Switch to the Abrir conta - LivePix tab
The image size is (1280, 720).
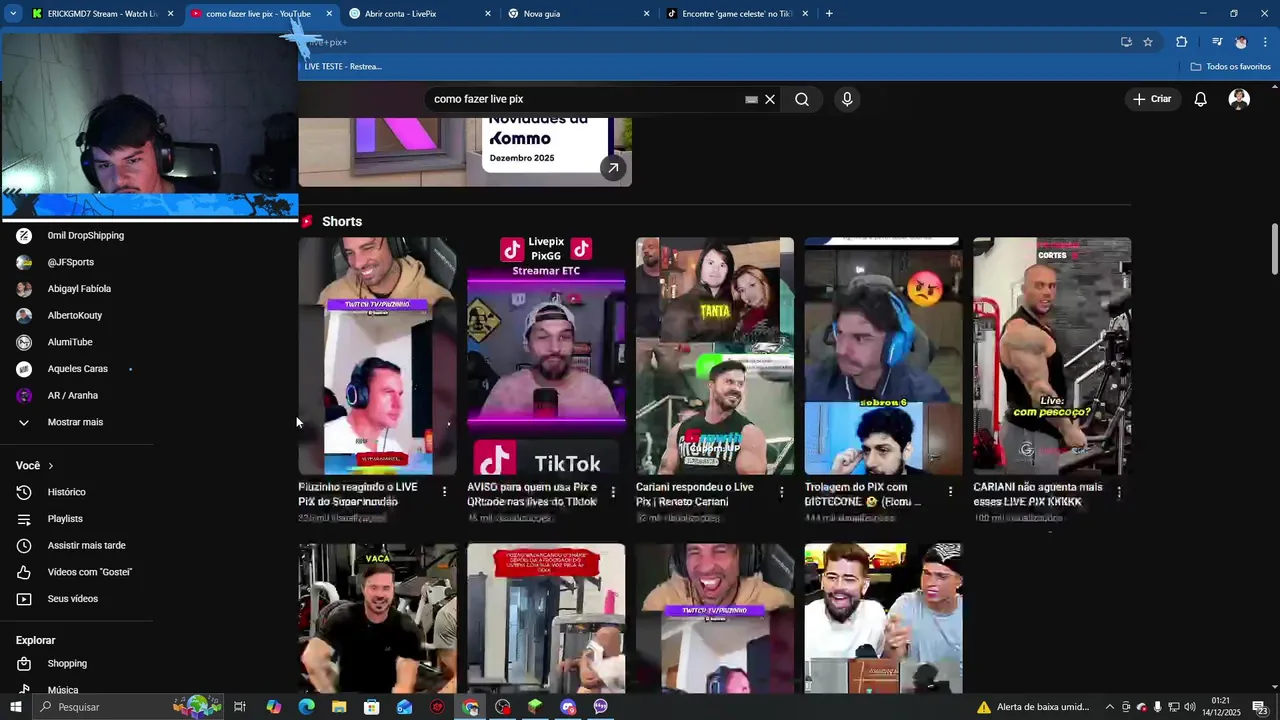point(420,14)
